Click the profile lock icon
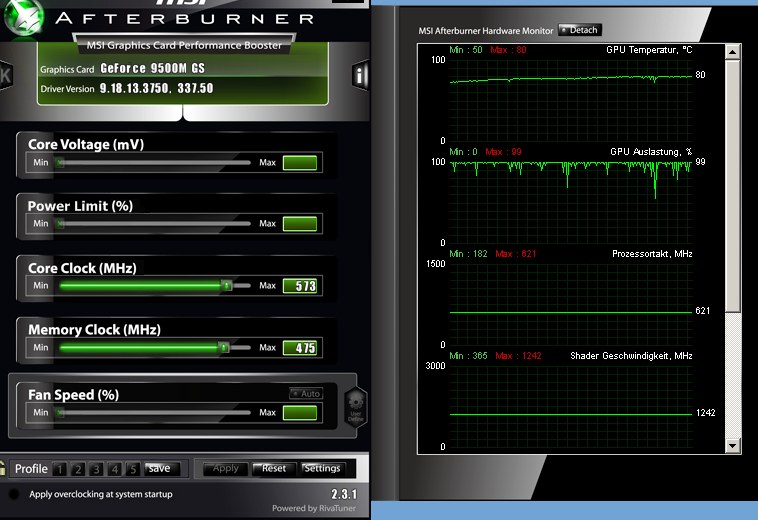This screenshot has width=758, height=520. tap(2, 468)
